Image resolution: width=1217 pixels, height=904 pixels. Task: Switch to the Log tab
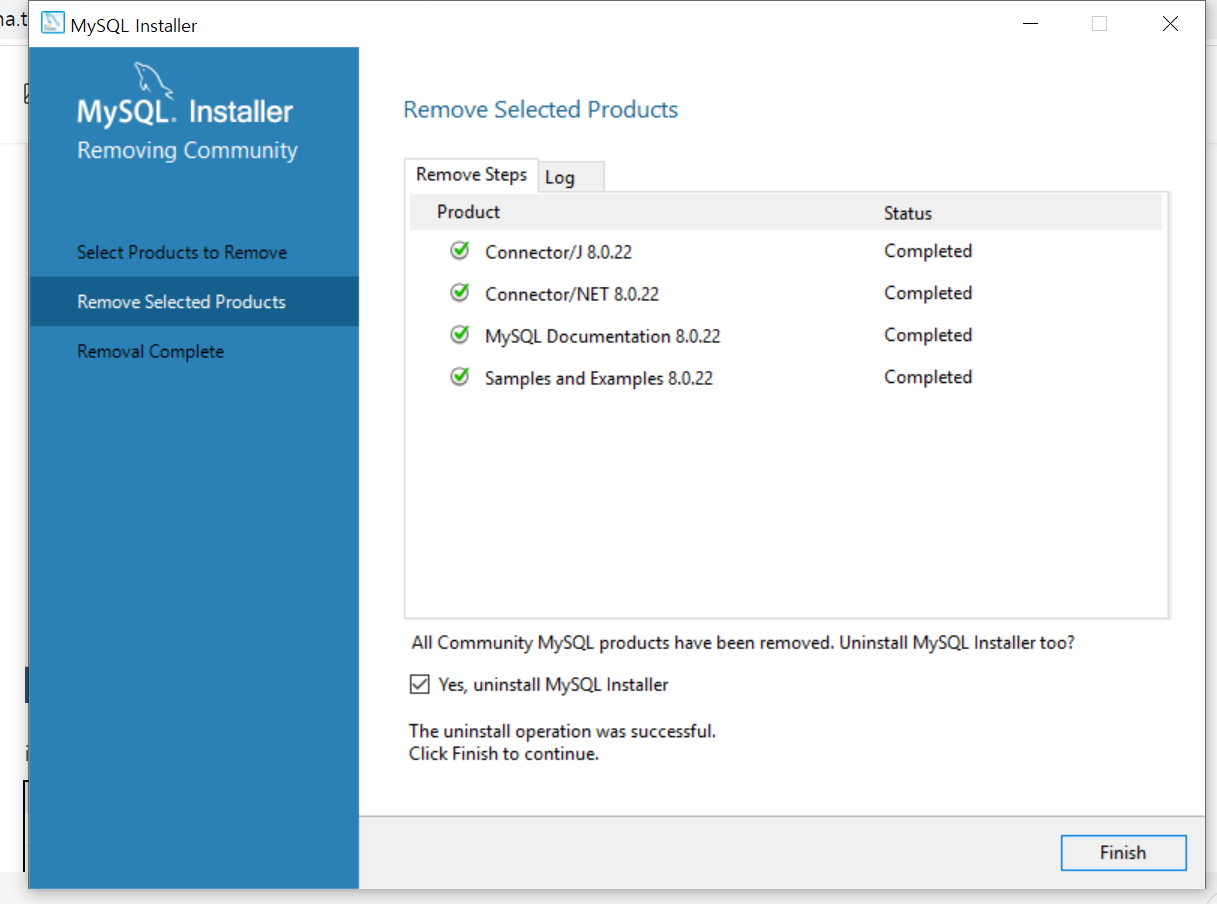[x=572, y=177]
